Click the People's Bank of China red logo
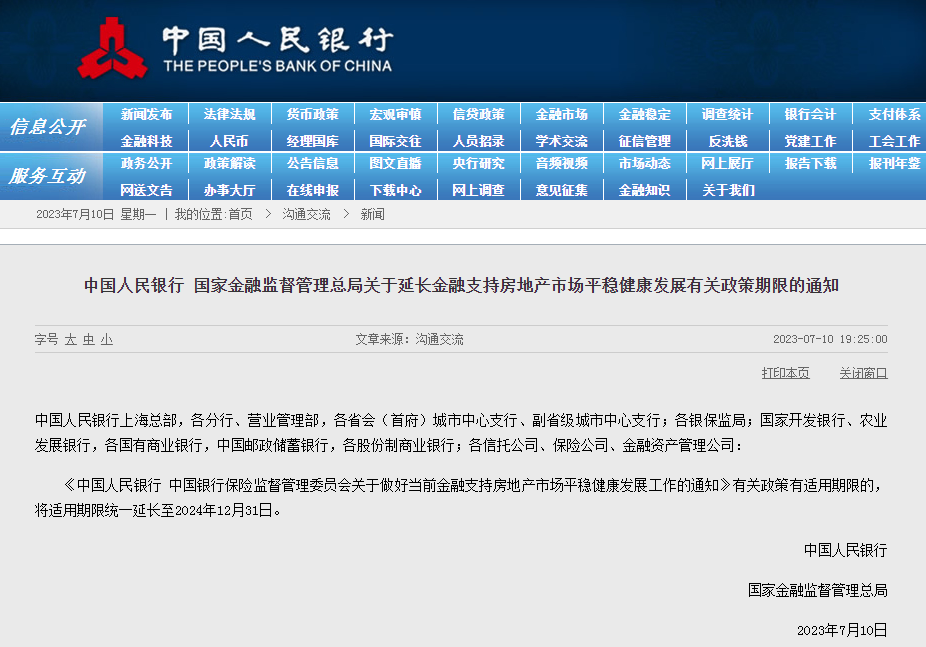Viewport: 926px width, 647px height. [x=112, y=49]
